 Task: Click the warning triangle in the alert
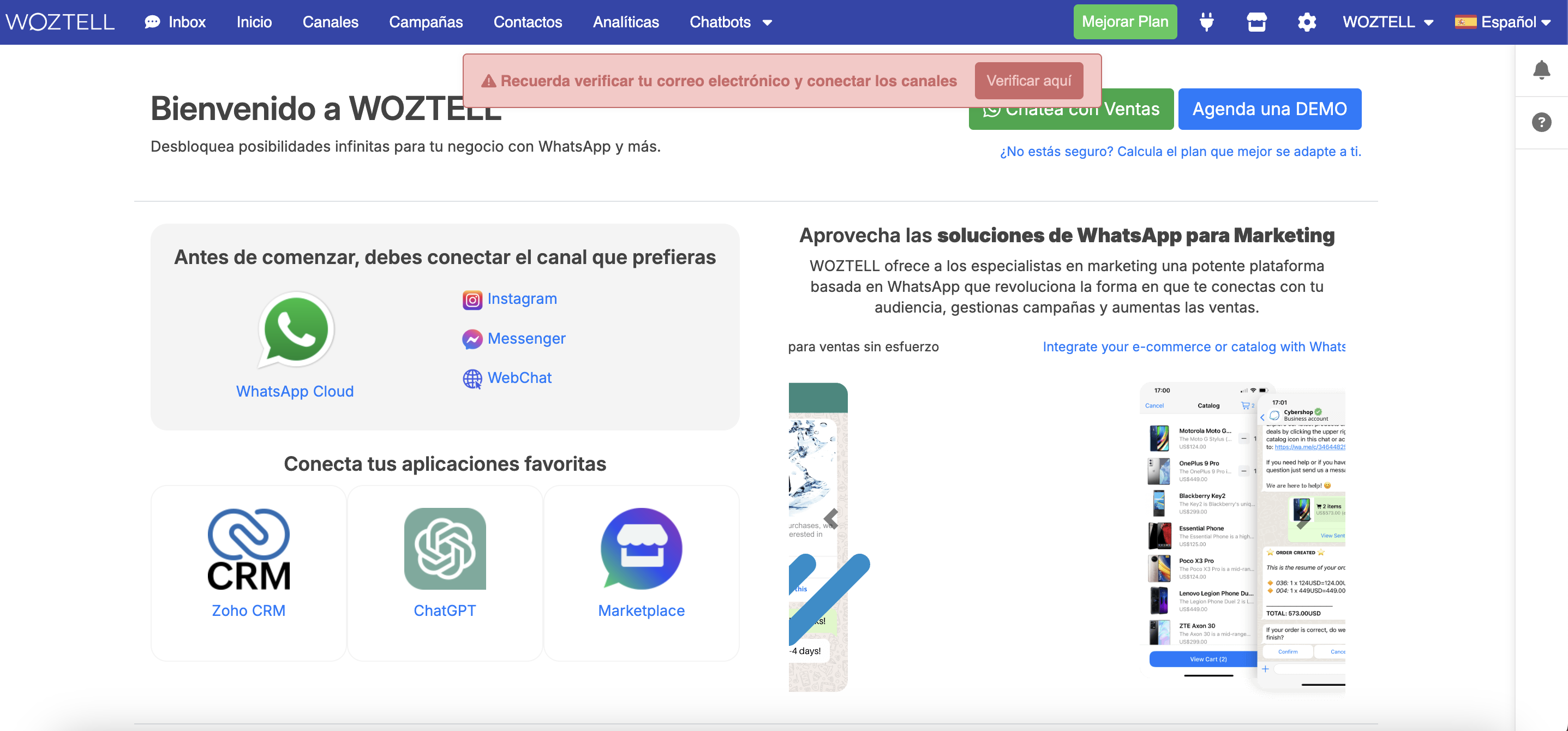pos(489,81)
